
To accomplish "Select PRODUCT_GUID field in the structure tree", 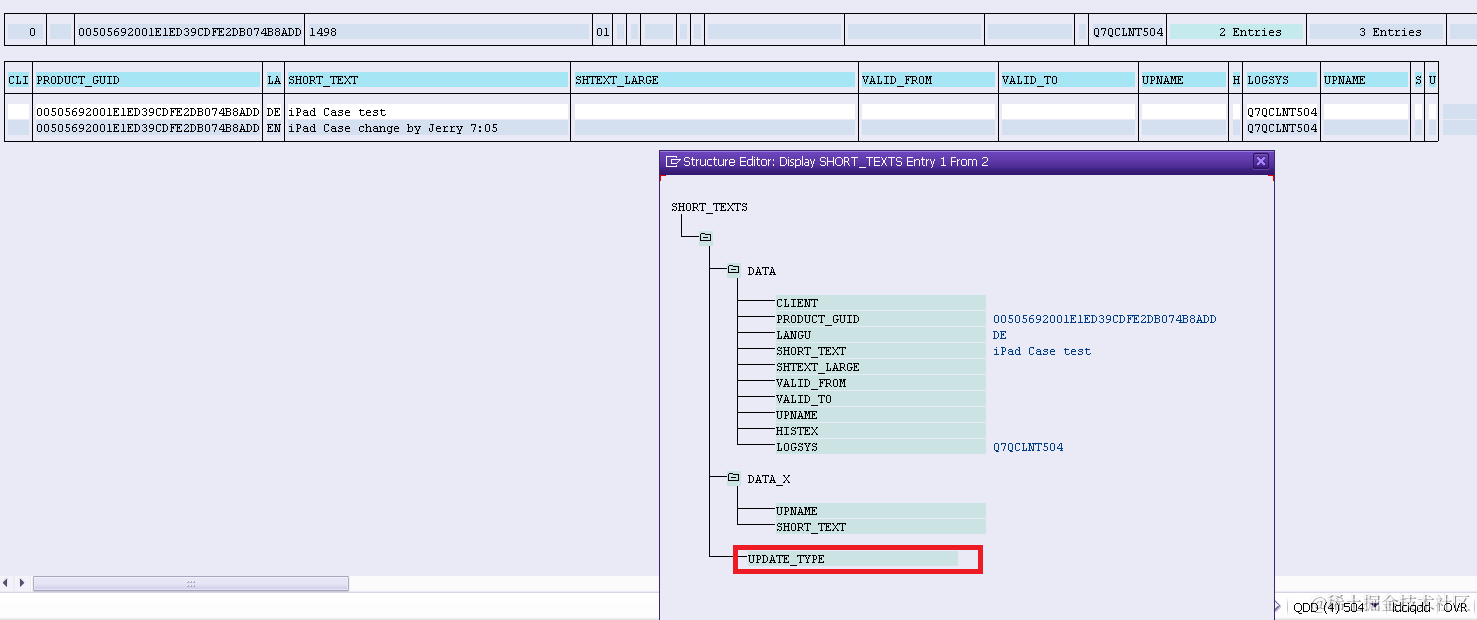I will (880, 319).
